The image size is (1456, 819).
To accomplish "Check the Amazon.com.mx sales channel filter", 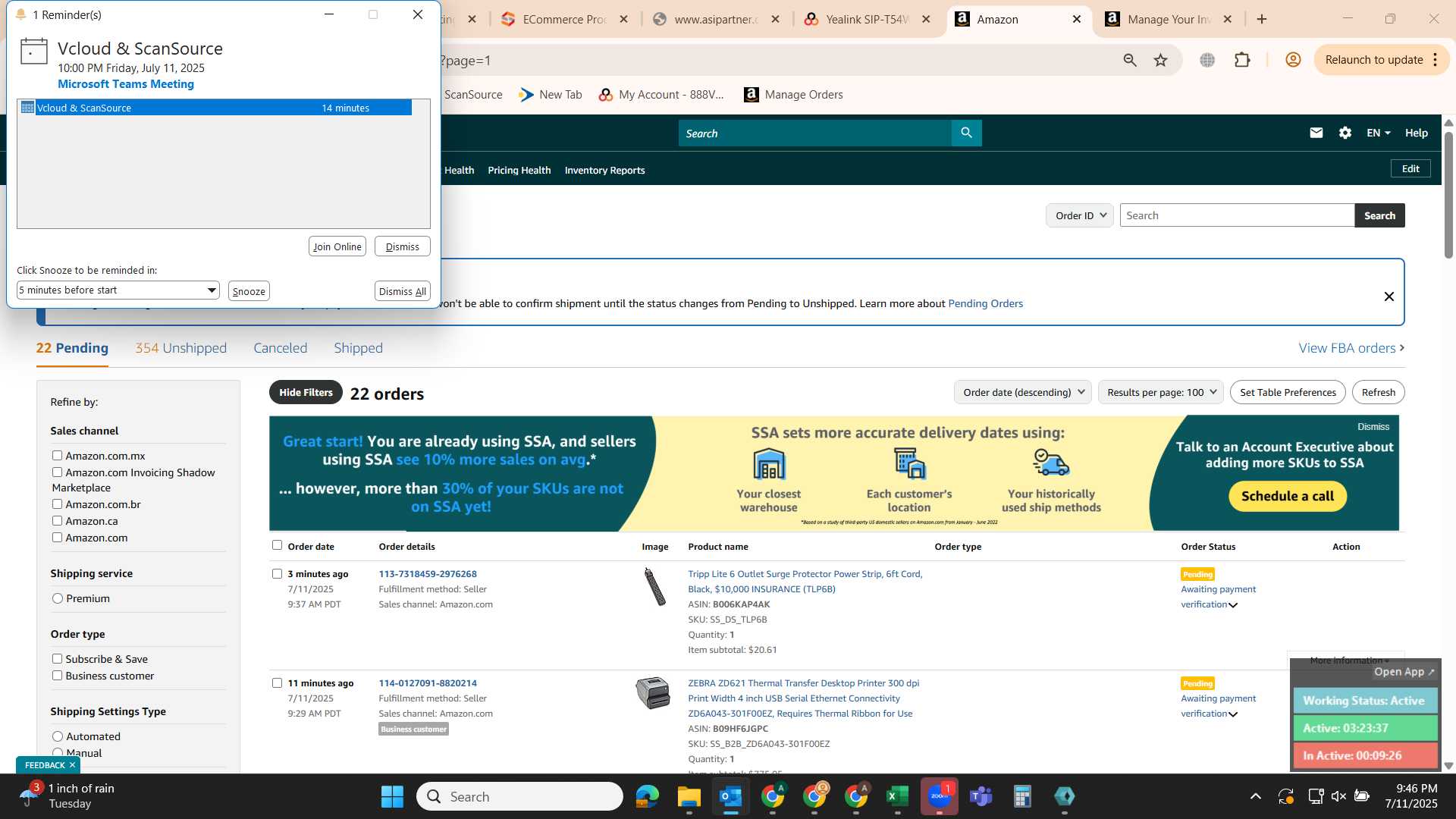I will tap(57, 456).
